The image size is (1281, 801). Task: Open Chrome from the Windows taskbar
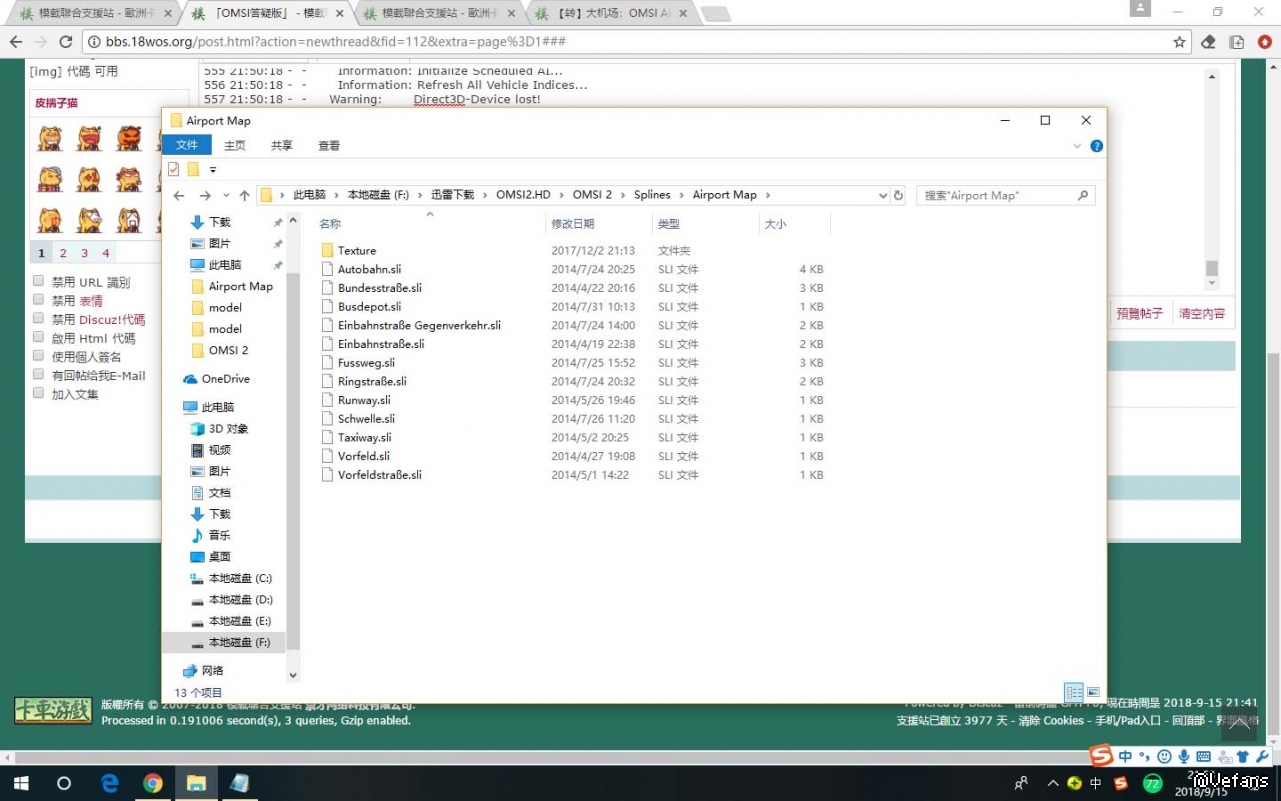click(x=152, y=783)
